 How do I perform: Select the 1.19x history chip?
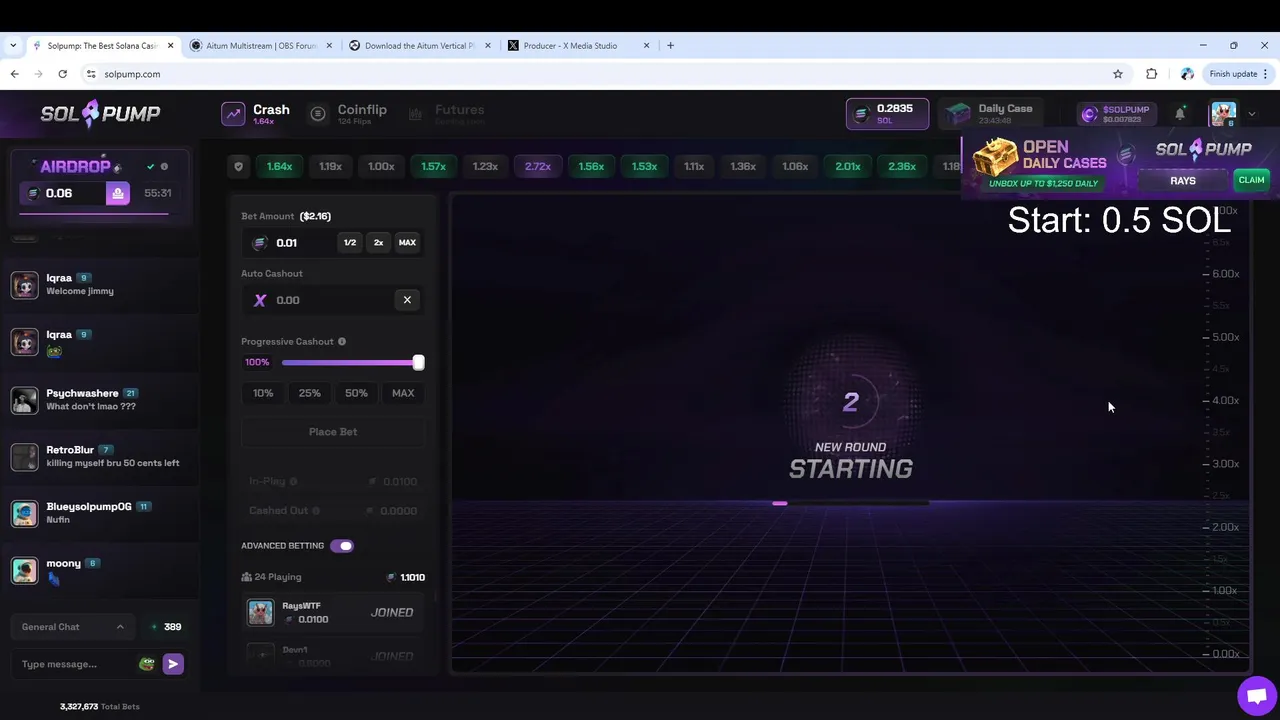[330, 167]
